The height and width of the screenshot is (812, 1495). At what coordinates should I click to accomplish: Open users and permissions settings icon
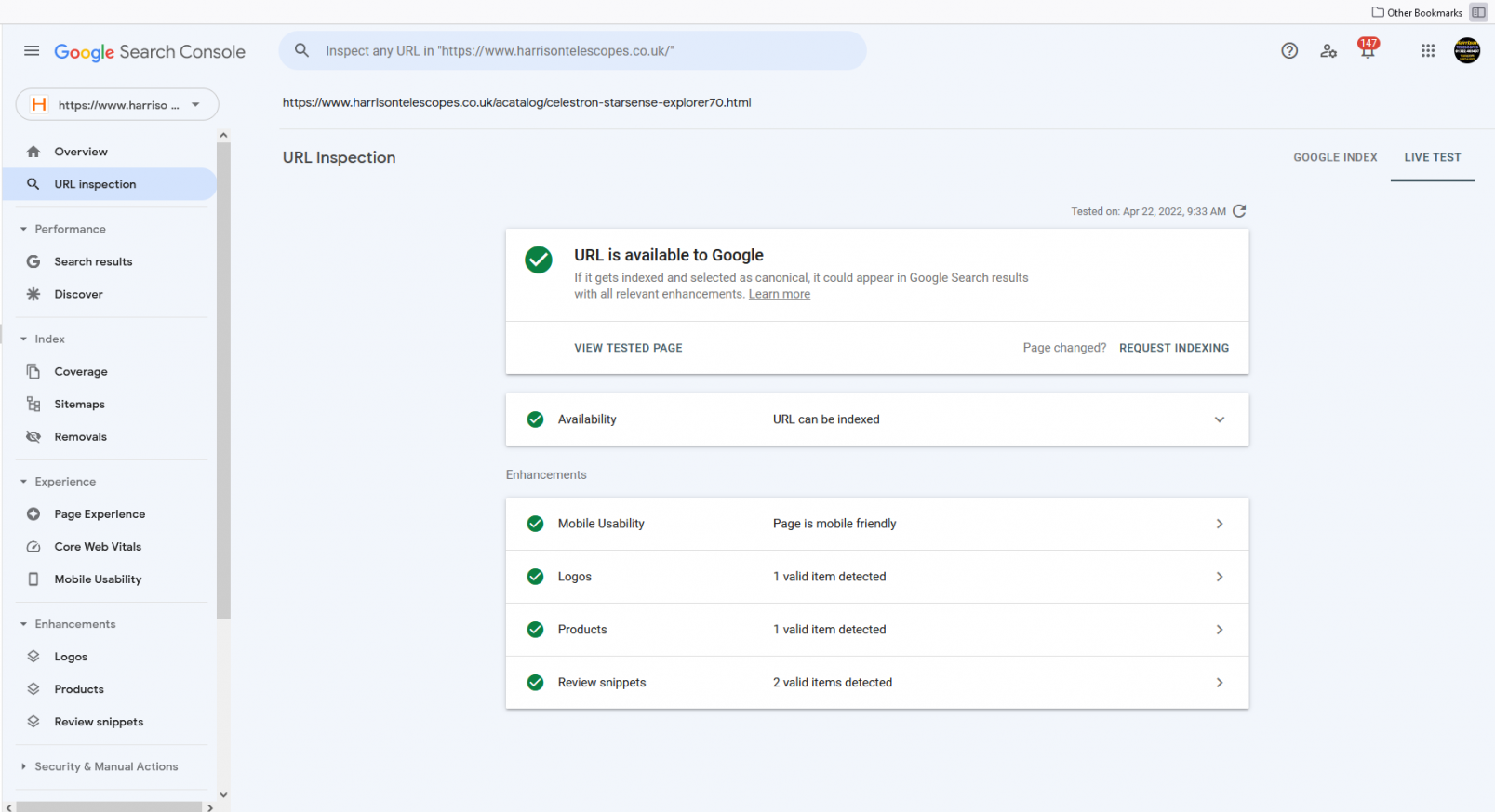click(1328, 51)
